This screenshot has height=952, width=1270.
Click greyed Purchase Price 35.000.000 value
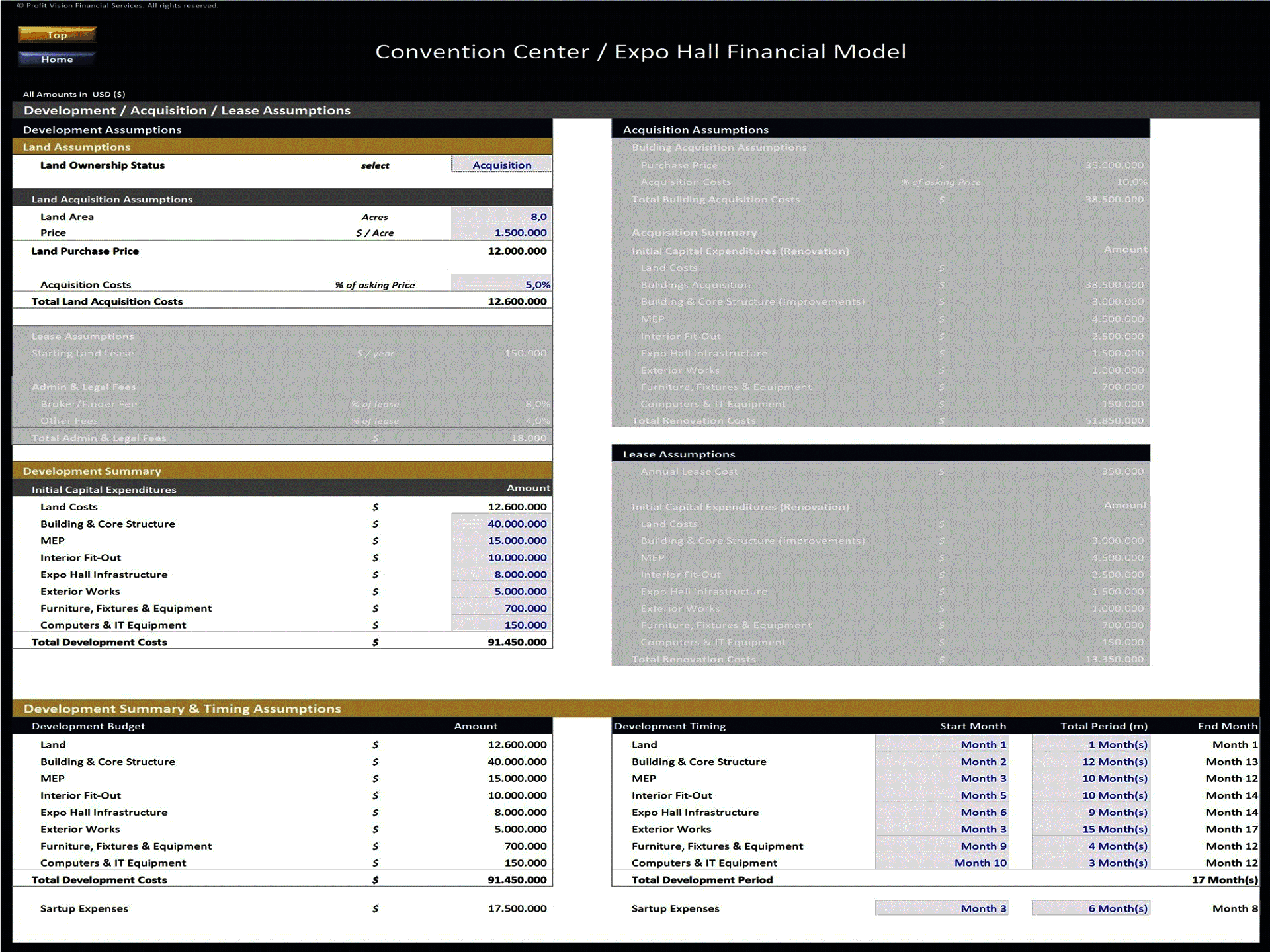[x=1115, y=165]
